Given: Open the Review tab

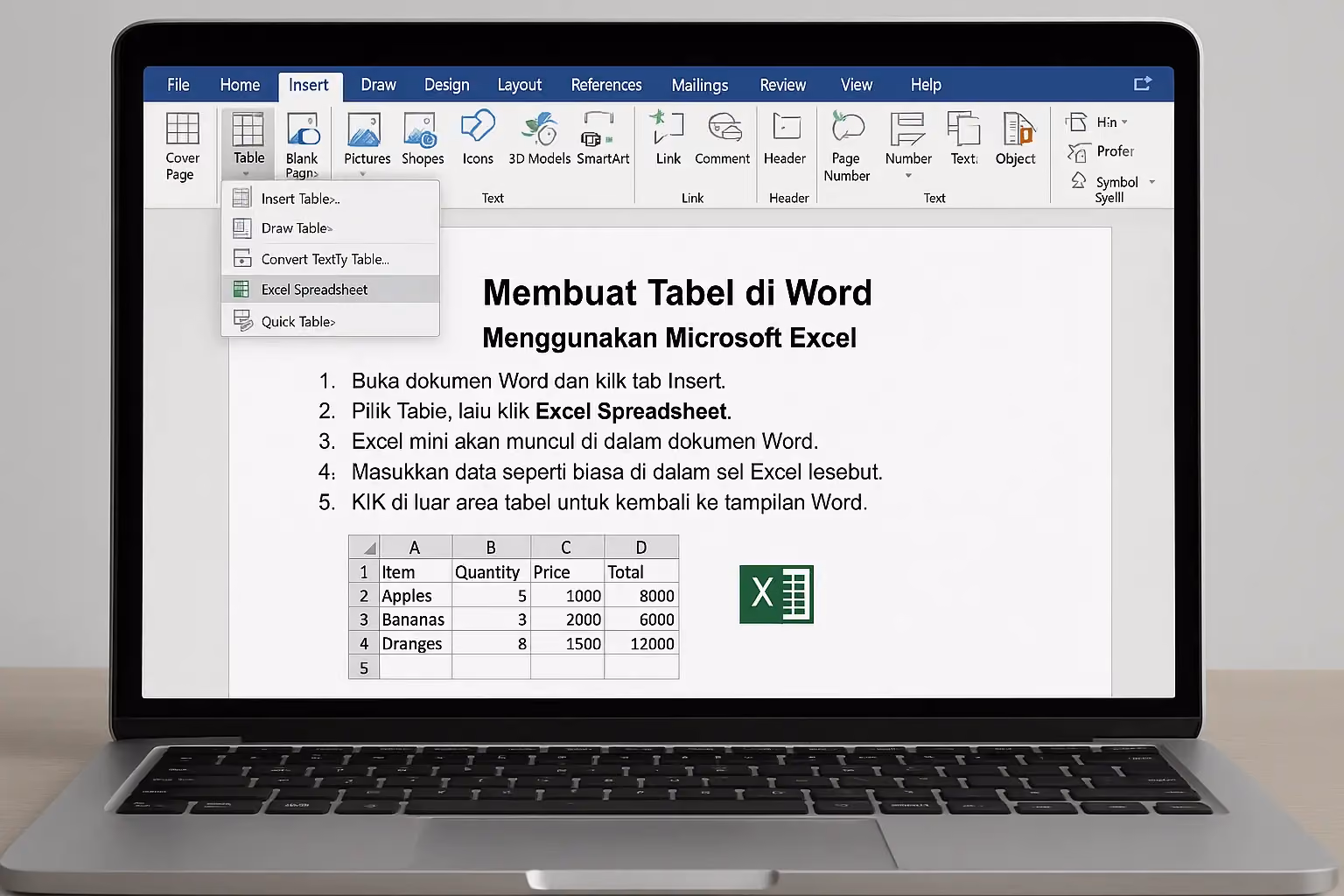Looking at the screenshot, I should pyautogui.click(x=783, y=85).
